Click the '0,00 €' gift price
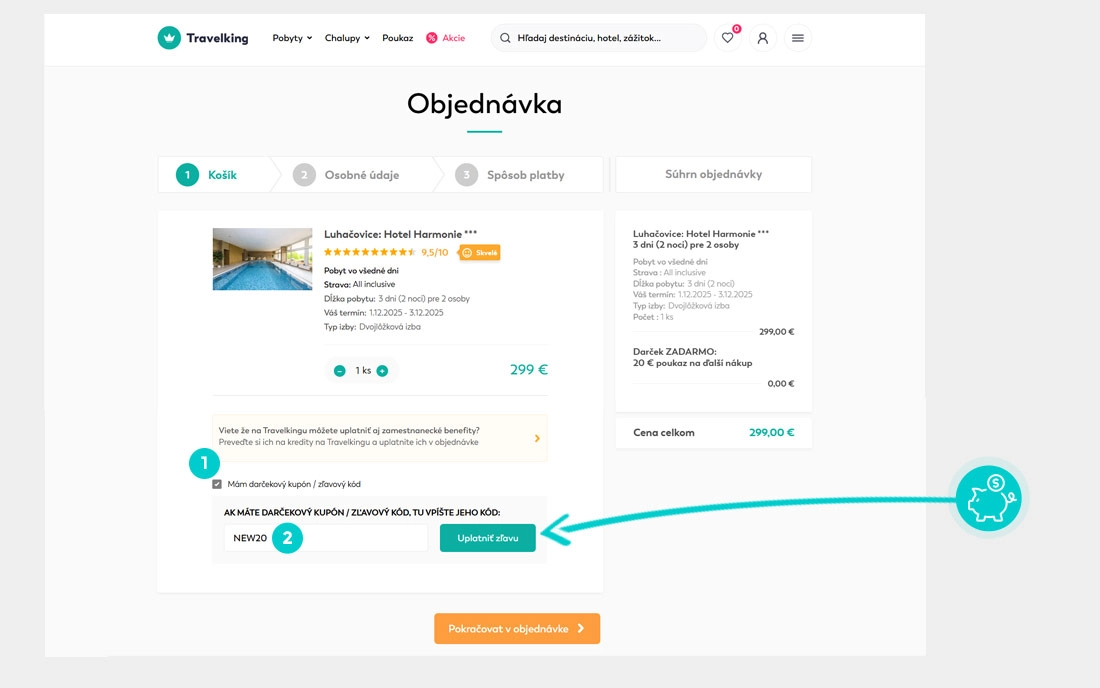The image size is (1100, 688). point(781,384)
